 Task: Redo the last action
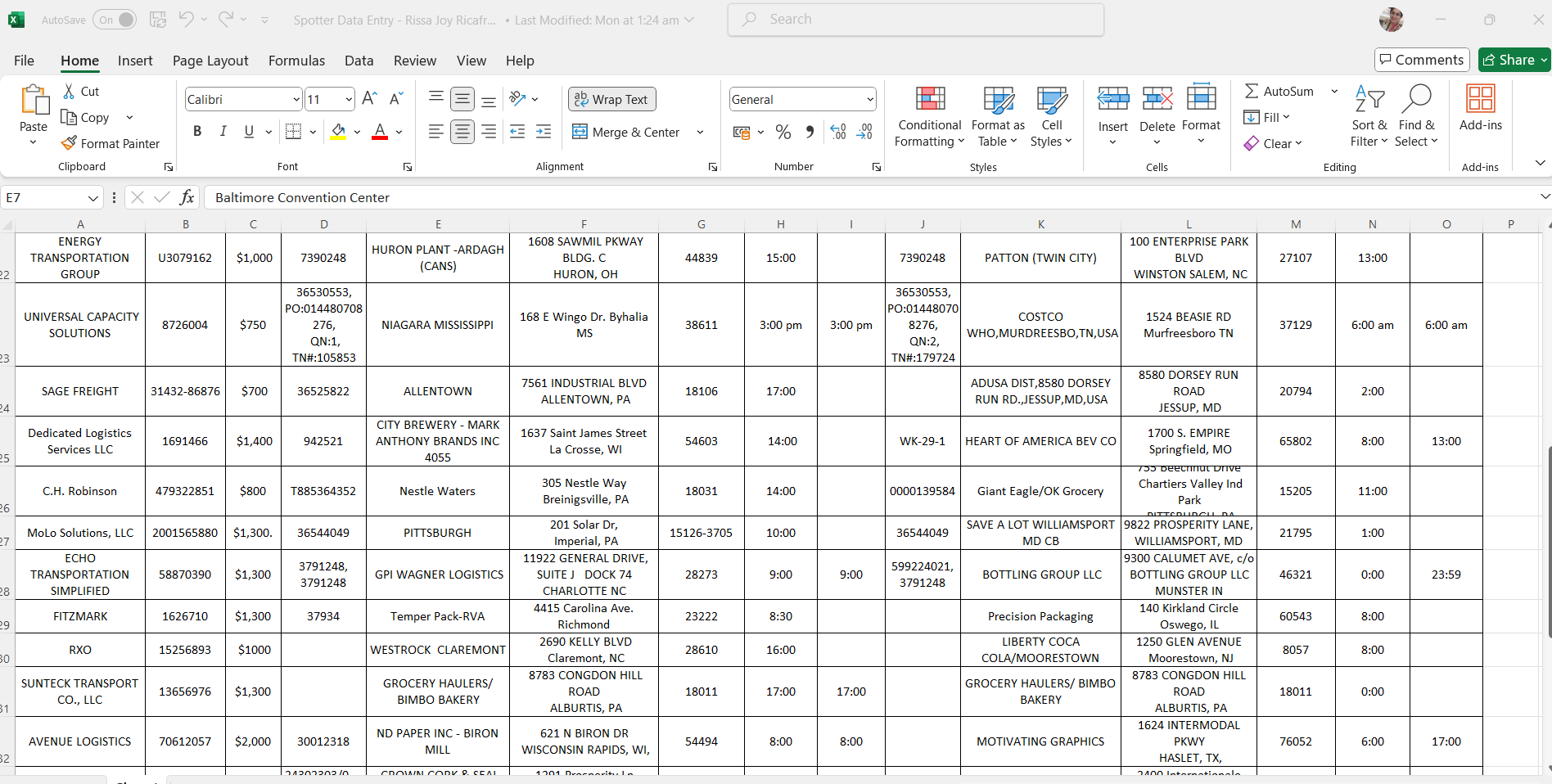coord(226,19)
